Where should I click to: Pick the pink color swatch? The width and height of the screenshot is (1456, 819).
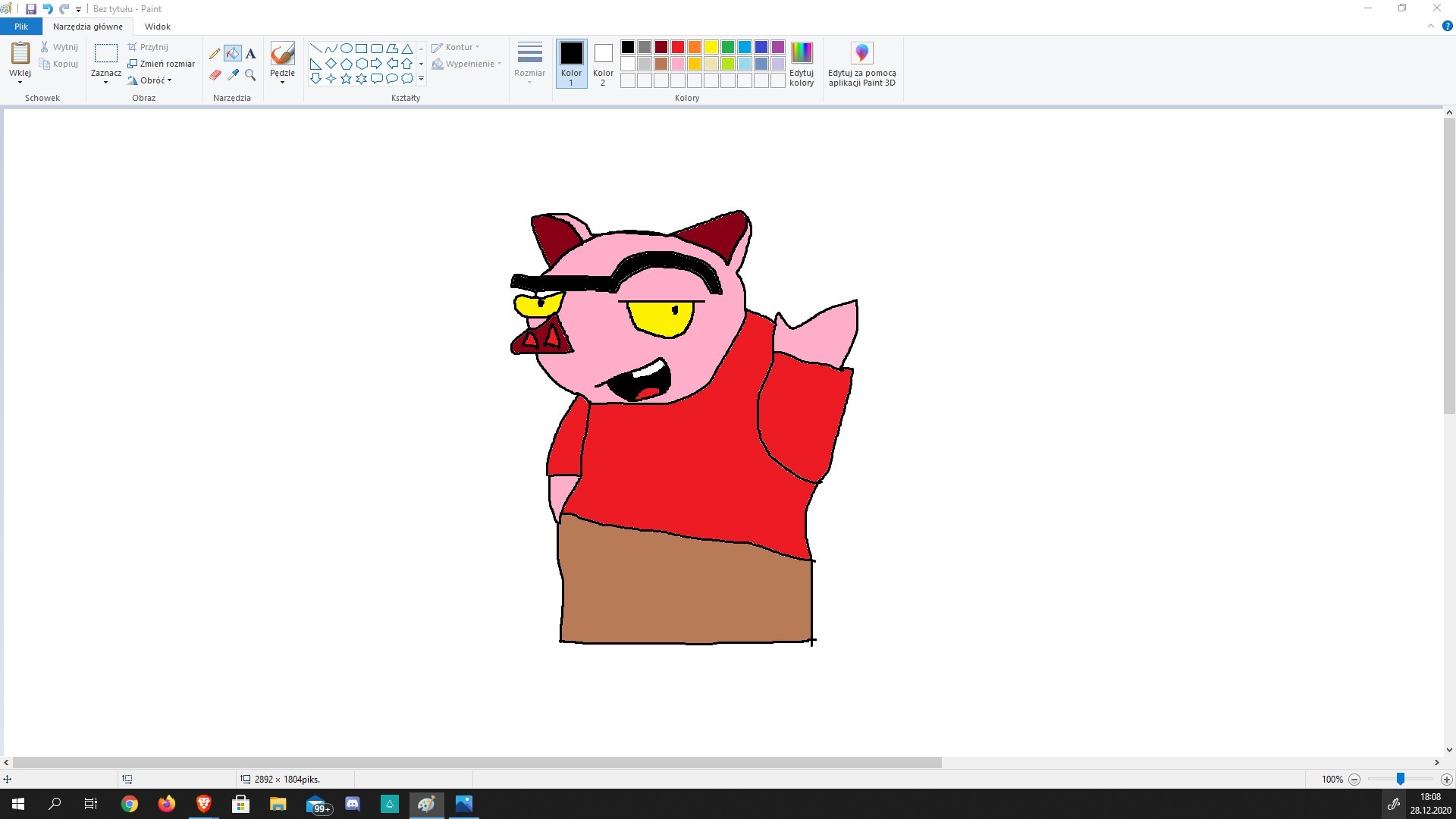coord(678,64)
